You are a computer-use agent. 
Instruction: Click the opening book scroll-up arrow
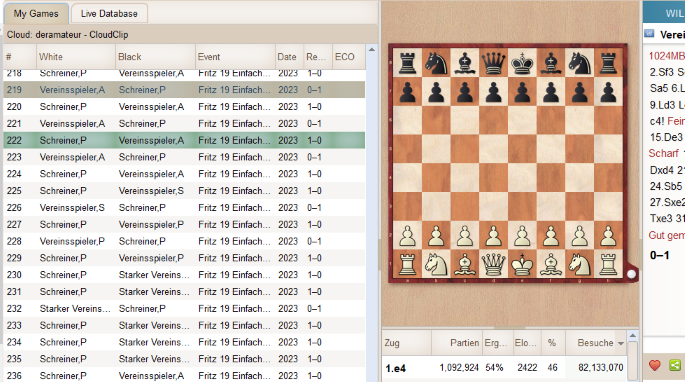[633, 336]
